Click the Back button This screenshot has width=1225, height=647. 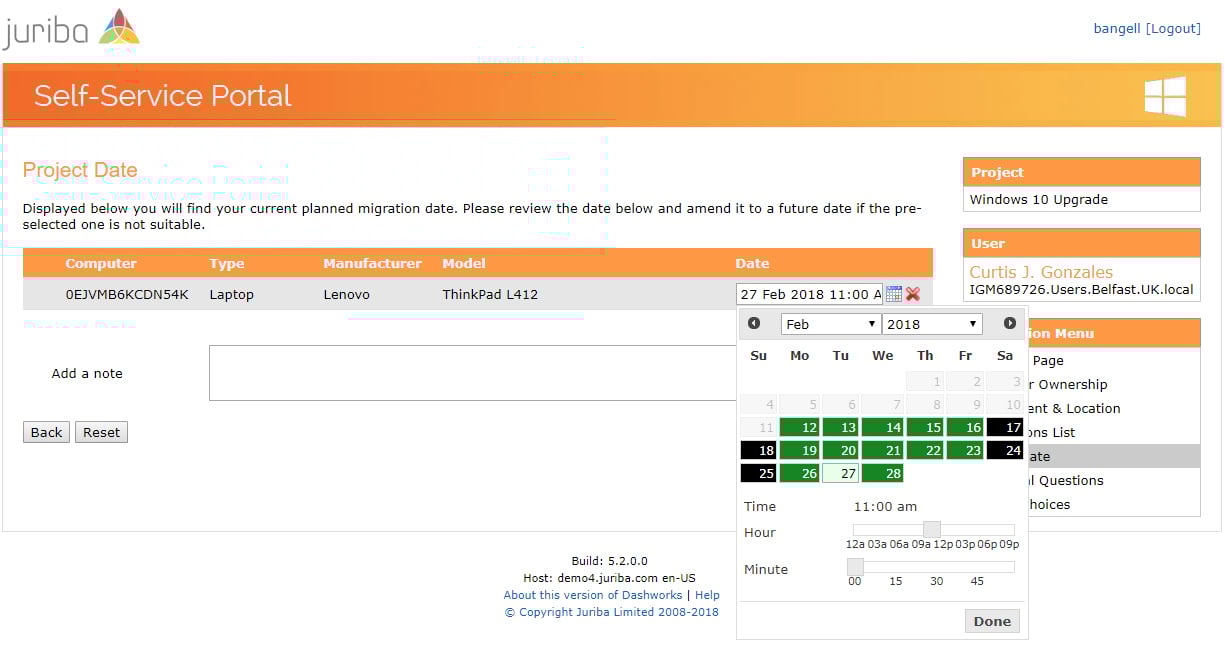pyautogui.click(x=46, y=432)
